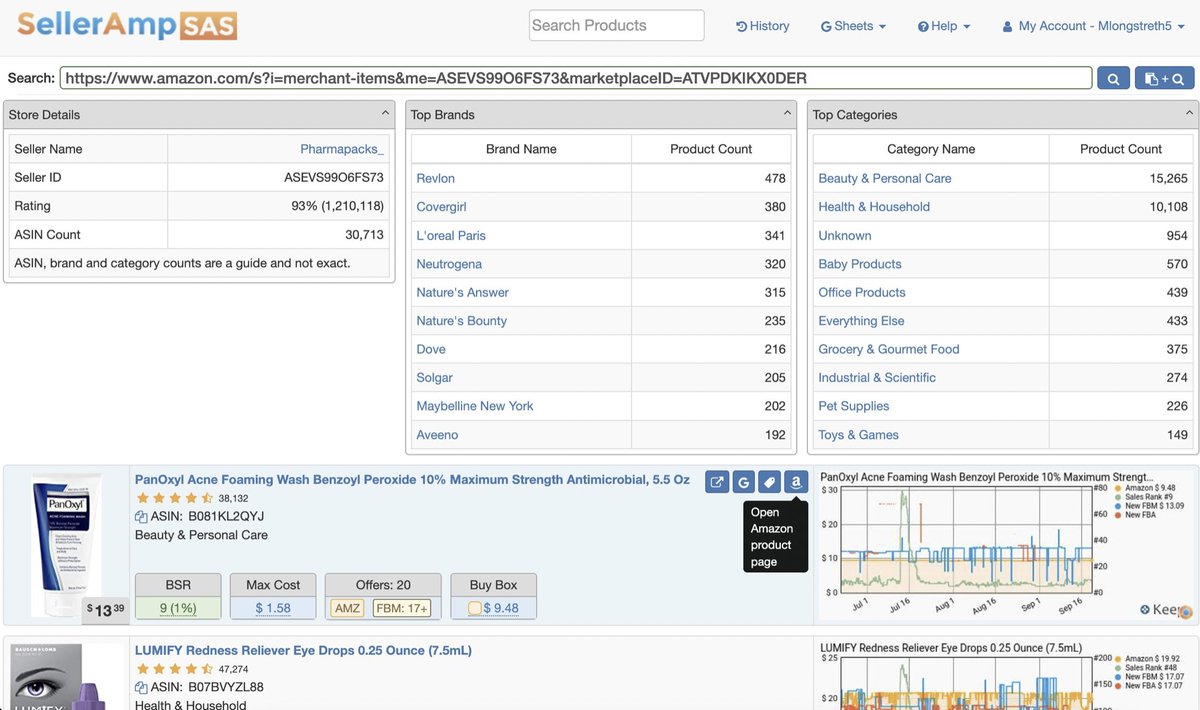1200x710 pixels.
Task: Select the Everything Else category
Action: 861,321
